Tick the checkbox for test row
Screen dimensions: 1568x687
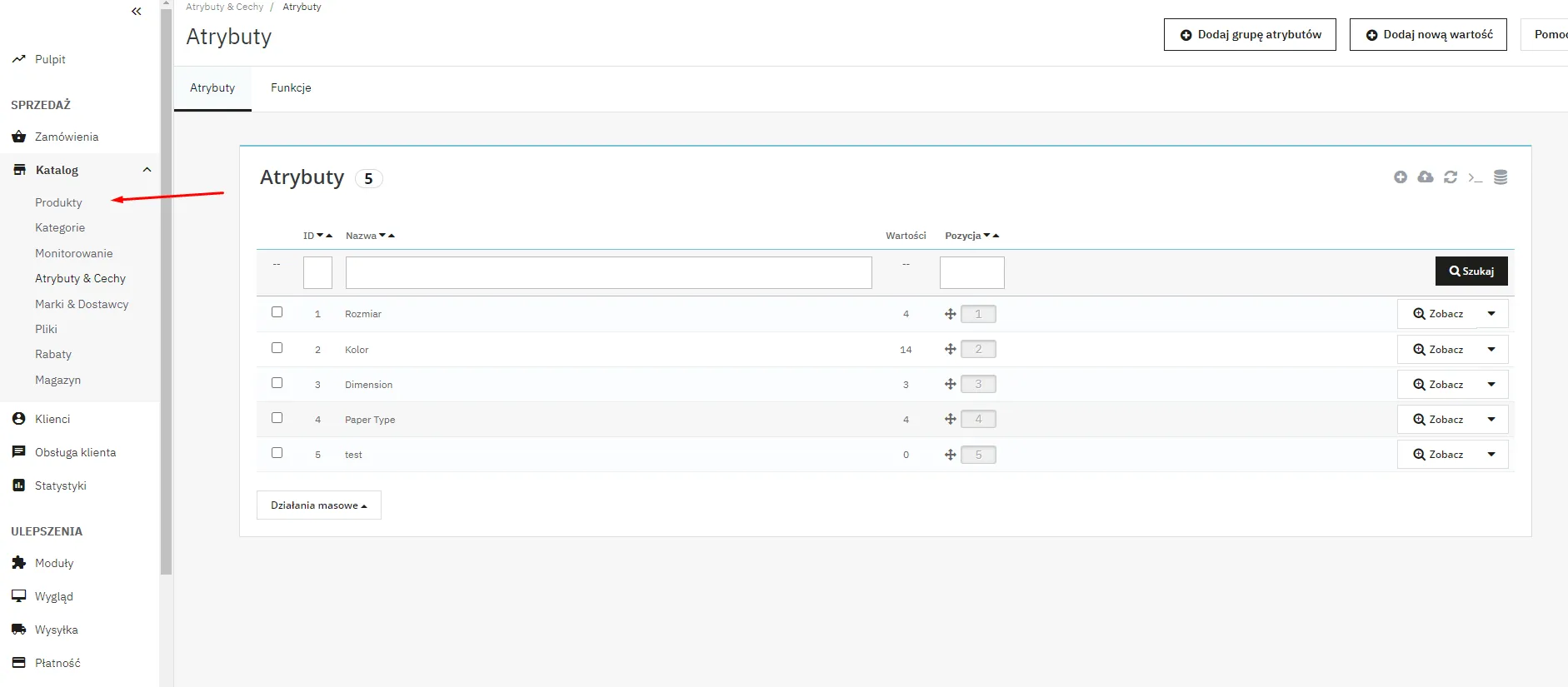click(277, 453)
